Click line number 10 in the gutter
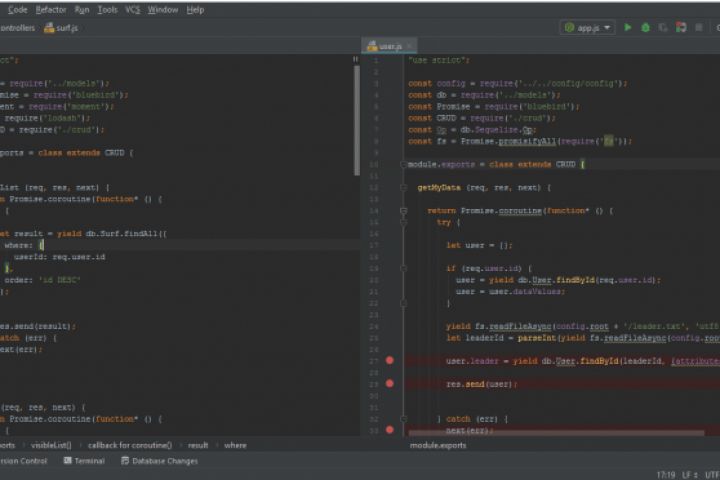 coord(374,164)
